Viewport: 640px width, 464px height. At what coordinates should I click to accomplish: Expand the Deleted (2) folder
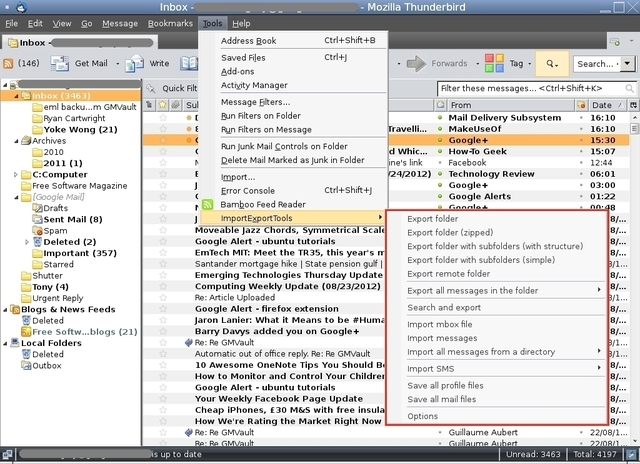click(27, 242)
